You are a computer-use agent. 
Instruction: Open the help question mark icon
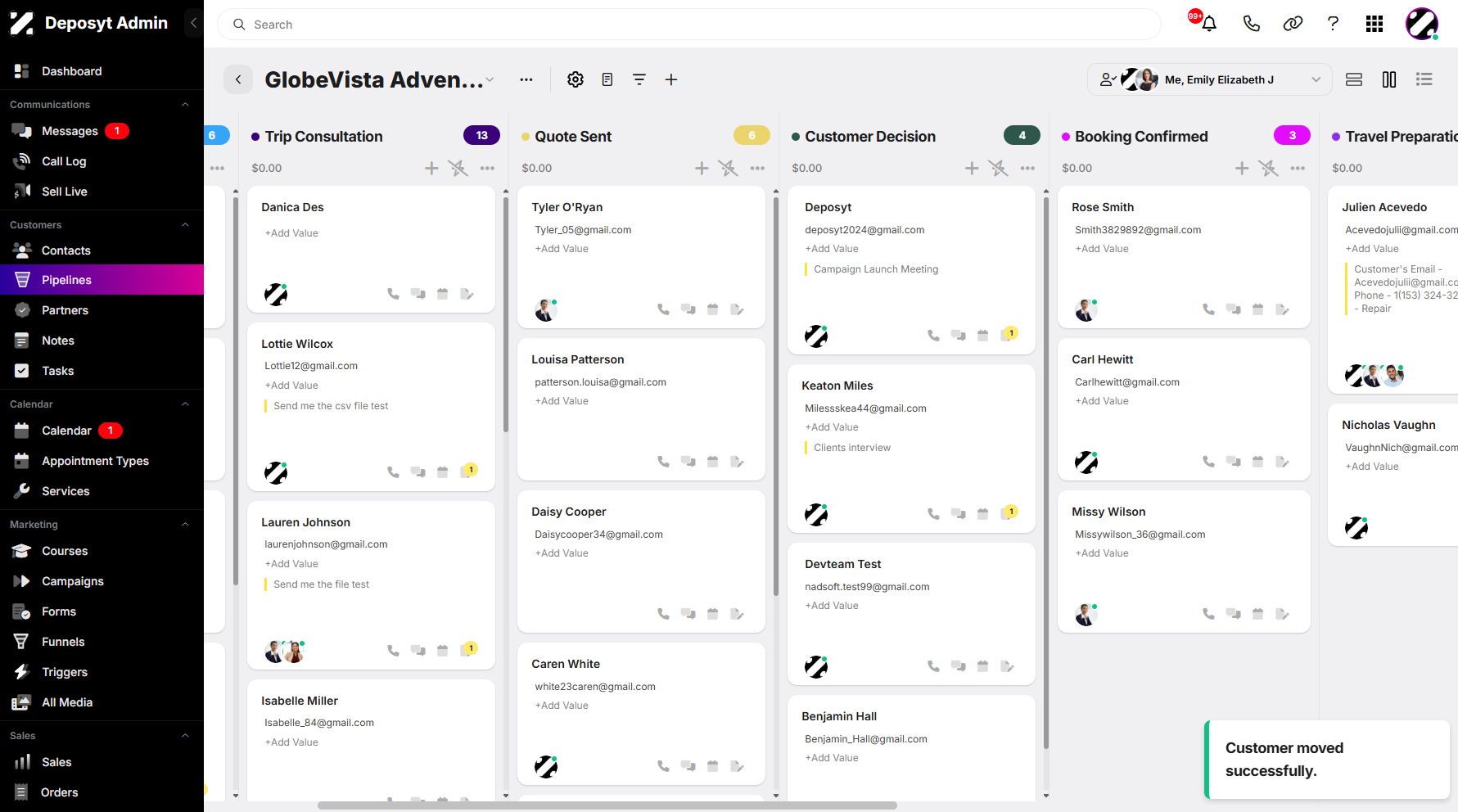[x=1333, y=24]
